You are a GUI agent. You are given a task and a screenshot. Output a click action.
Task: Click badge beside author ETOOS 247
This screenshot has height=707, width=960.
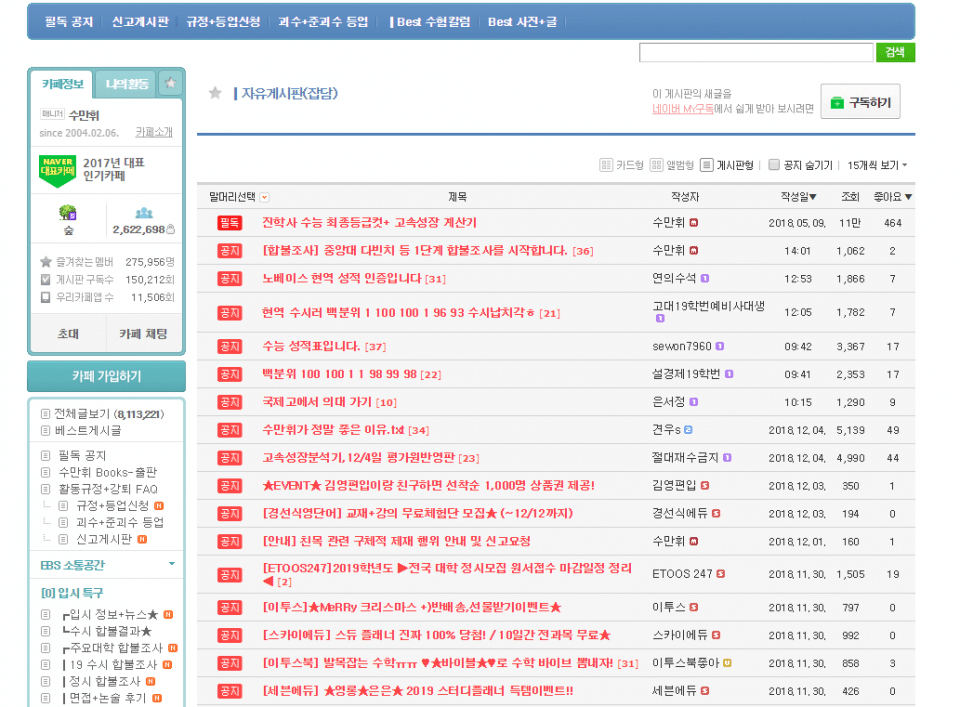[721, 574]
